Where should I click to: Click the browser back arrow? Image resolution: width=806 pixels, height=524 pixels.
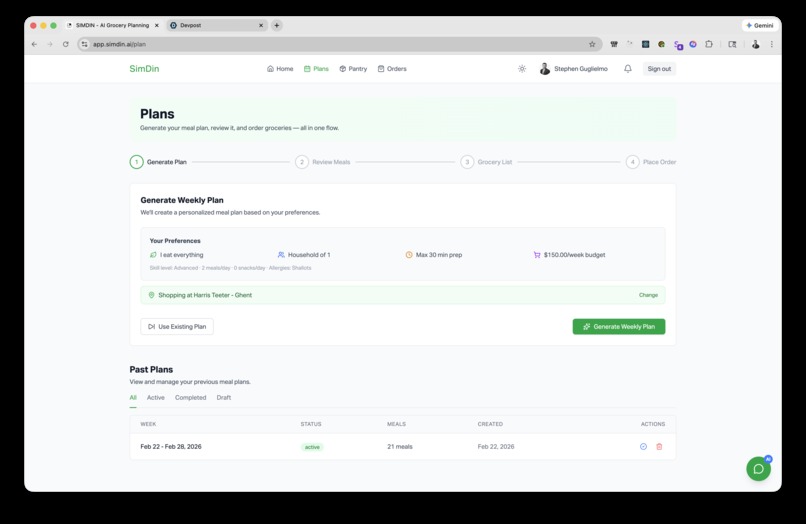(x=34, y=44)
